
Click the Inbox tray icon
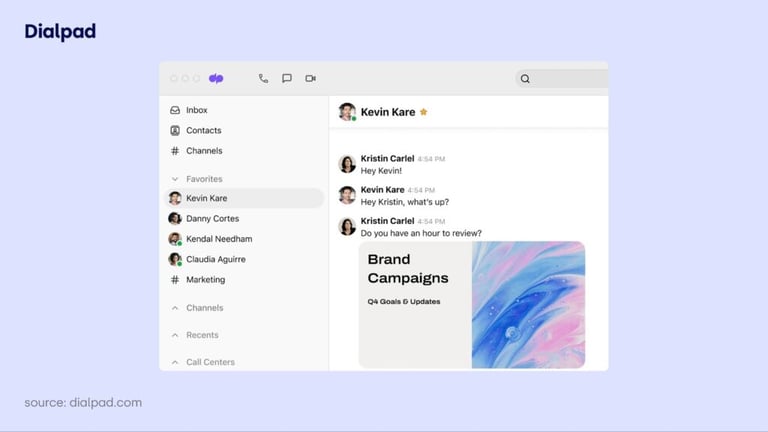(x=175, y=110)
